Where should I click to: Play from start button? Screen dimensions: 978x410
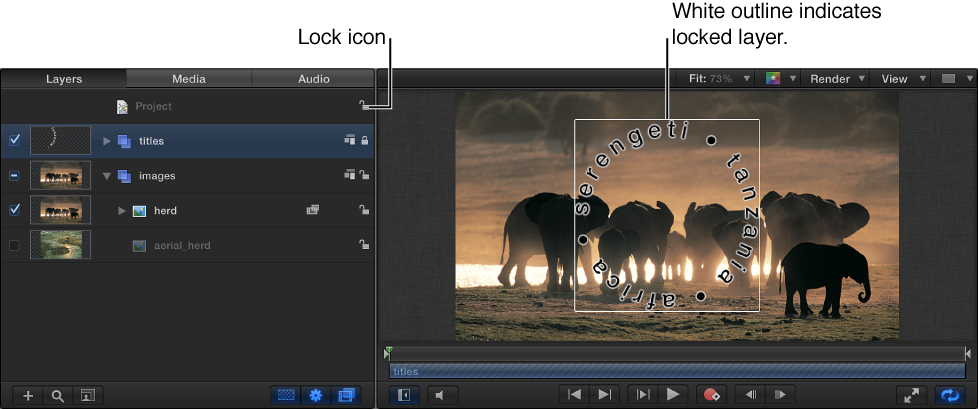pos(643,394)
